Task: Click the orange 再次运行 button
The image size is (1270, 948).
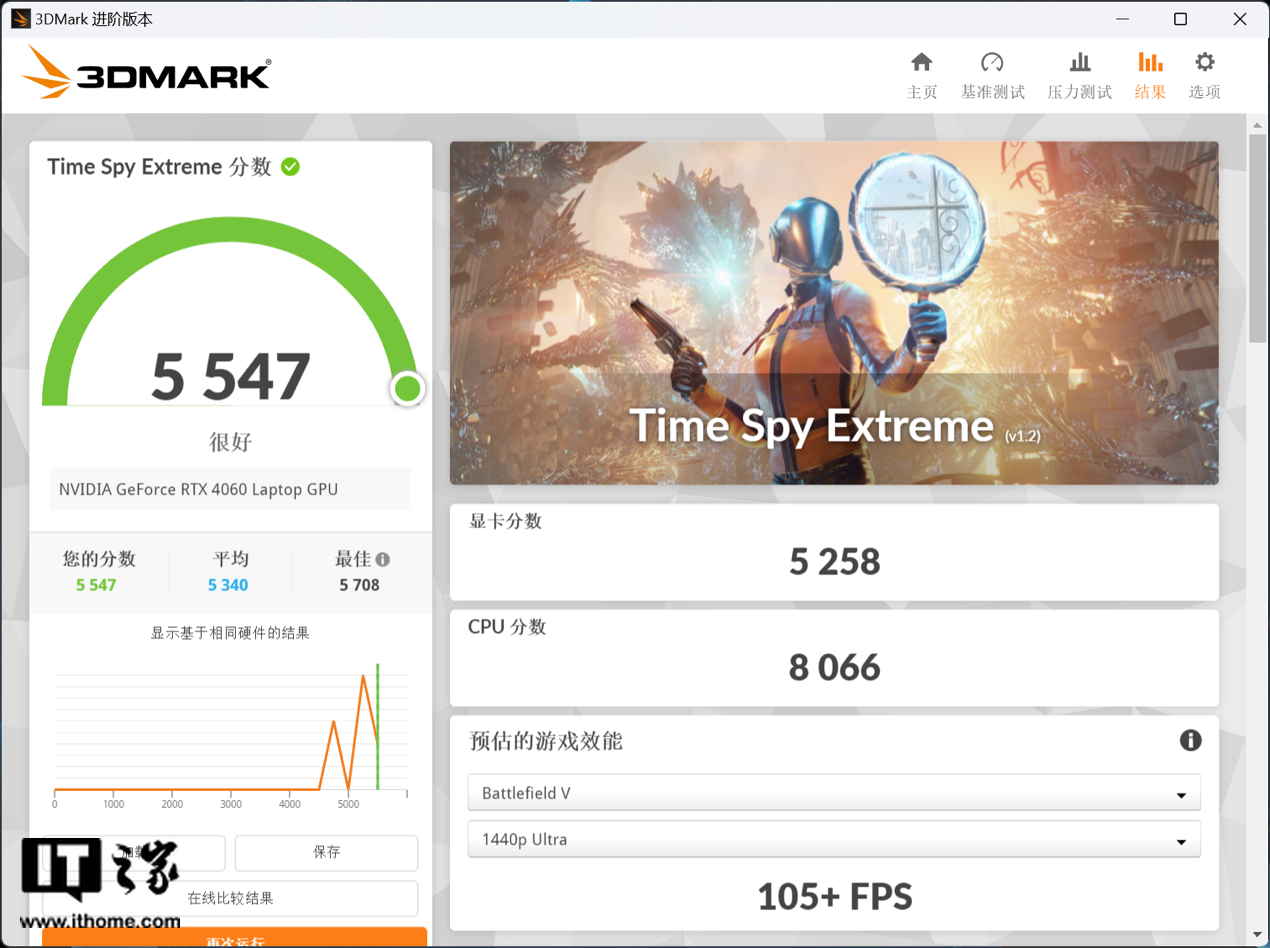Action: click(x=235, y=938)
